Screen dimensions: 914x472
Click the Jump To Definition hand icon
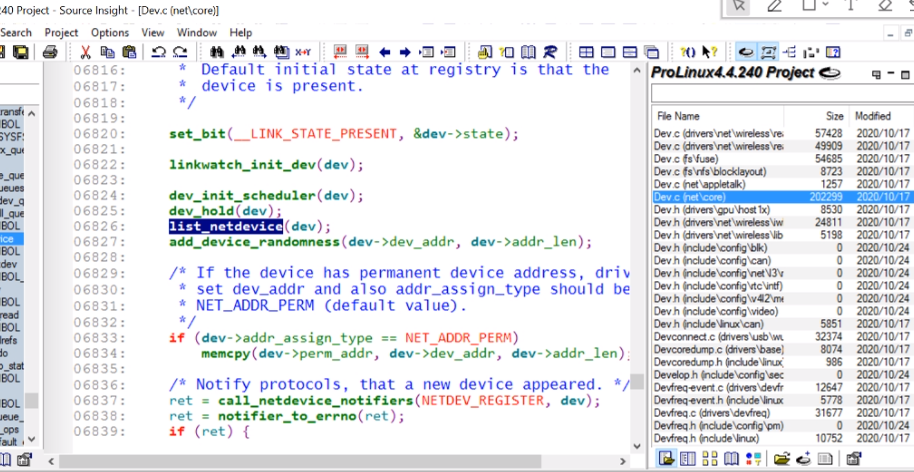pyautogui.click(x=484, y=52)
